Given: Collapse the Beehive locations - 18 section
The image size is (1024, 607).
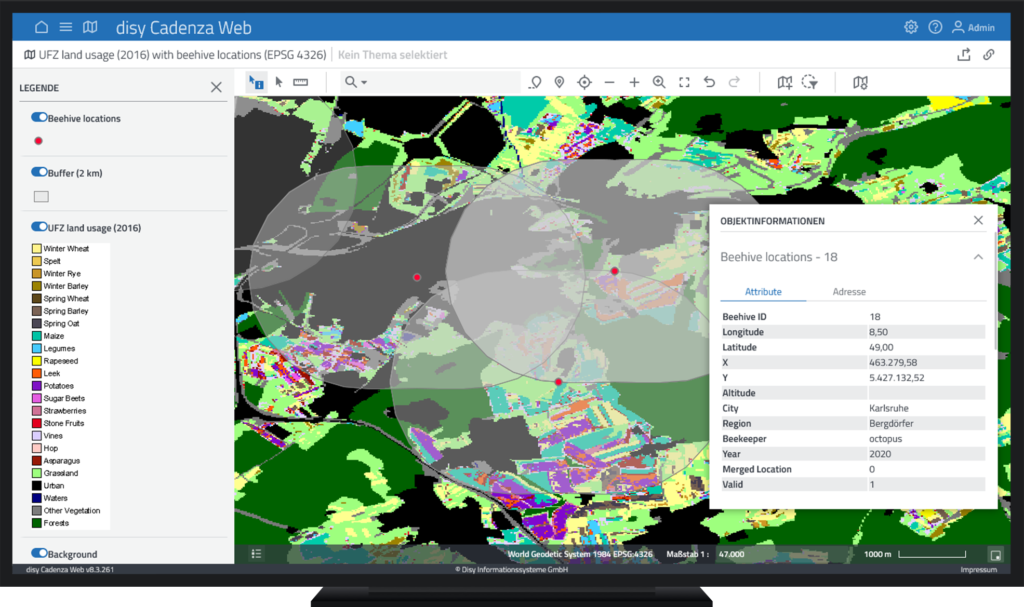Looking at the screenshot, I should tap(978, 257).
